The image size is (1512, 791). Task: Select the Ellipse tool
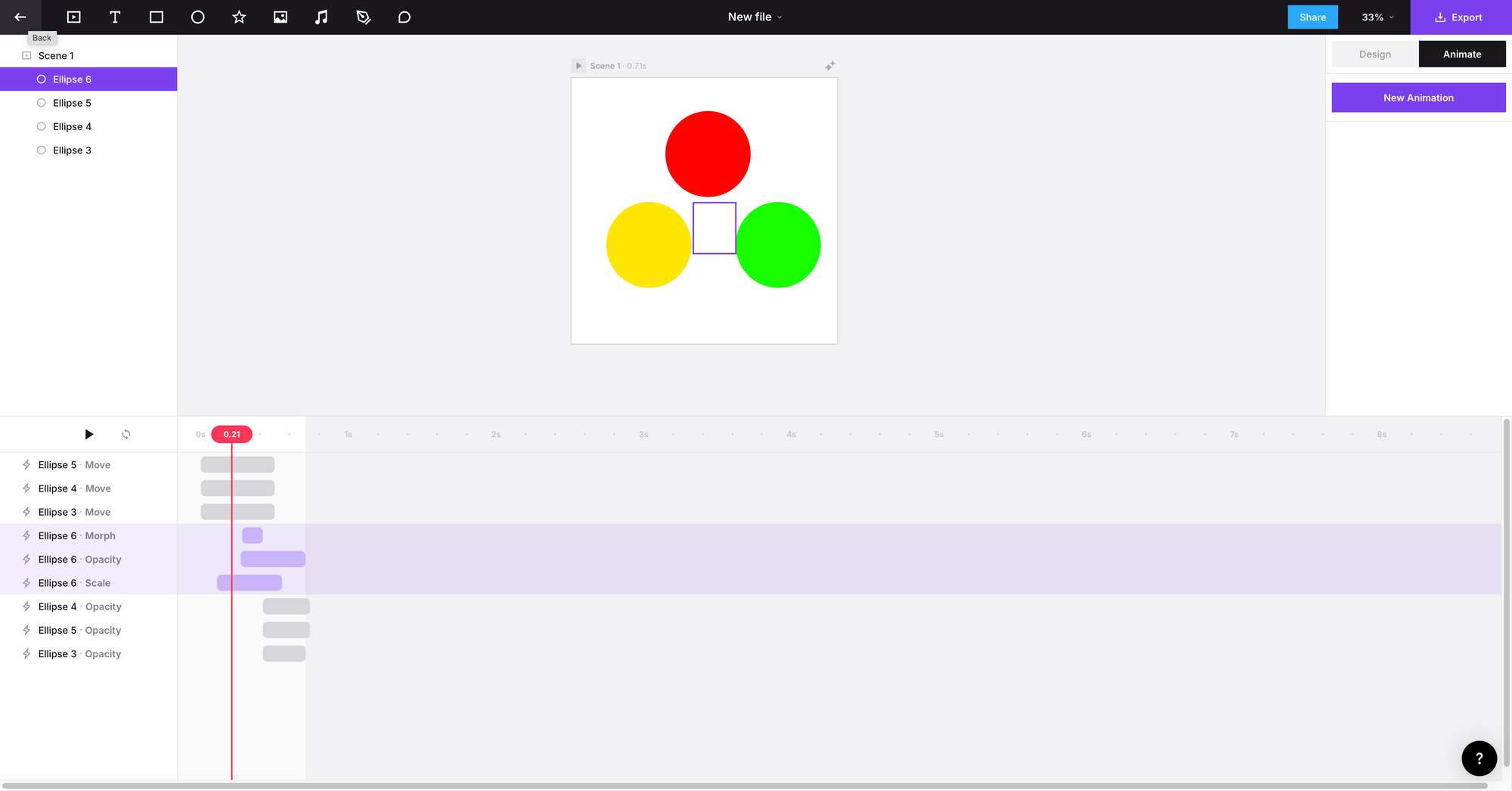click(197, 17)
